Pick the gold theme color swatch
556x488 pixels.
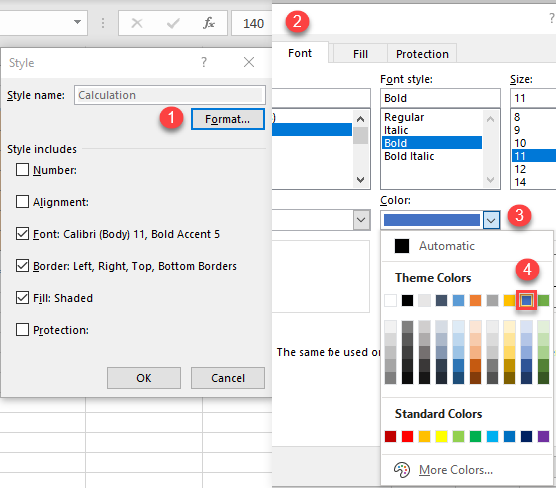[x=510, y=300]
